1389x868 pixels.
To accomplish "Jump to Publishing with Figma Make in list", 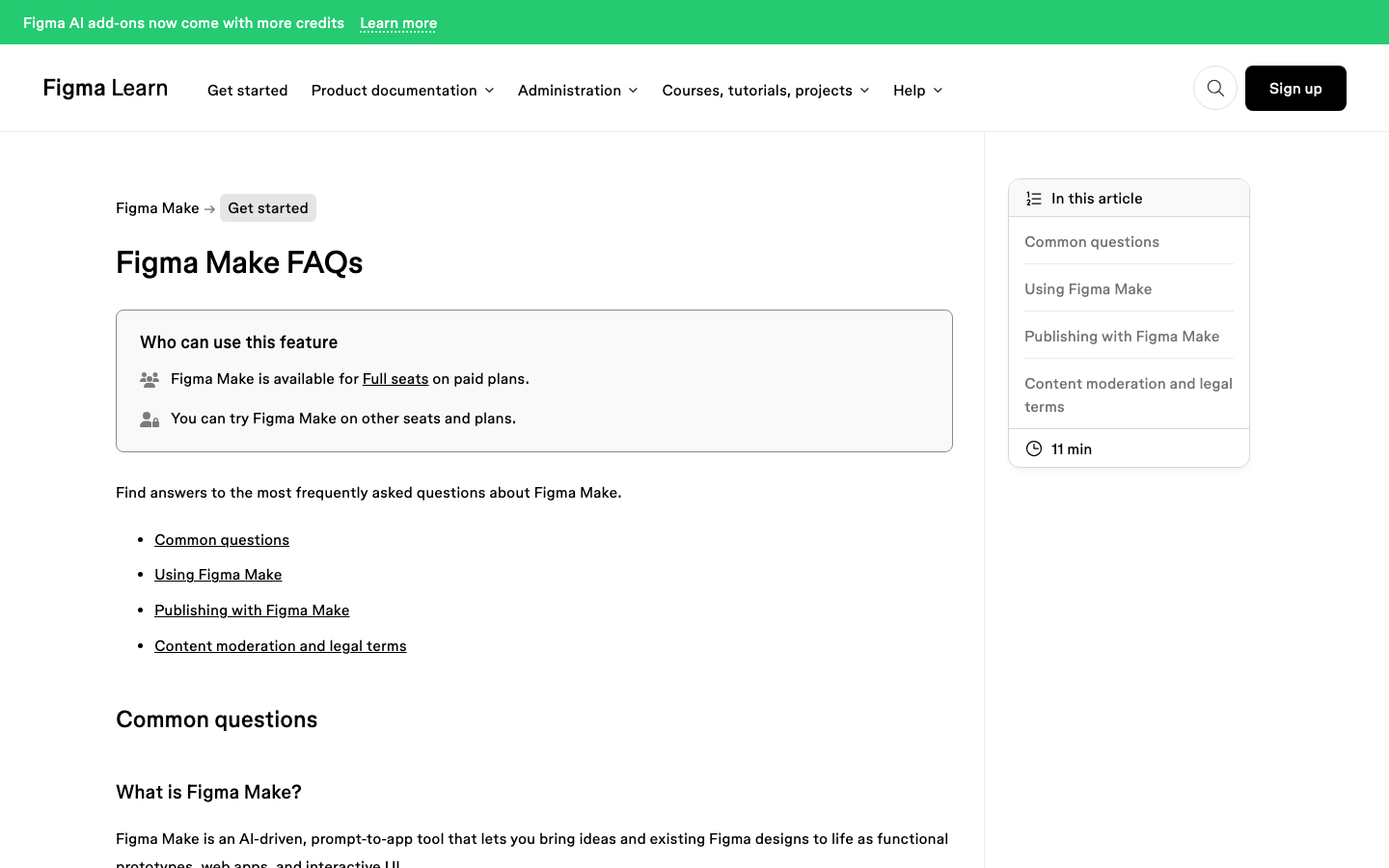I will click(252, 610).
